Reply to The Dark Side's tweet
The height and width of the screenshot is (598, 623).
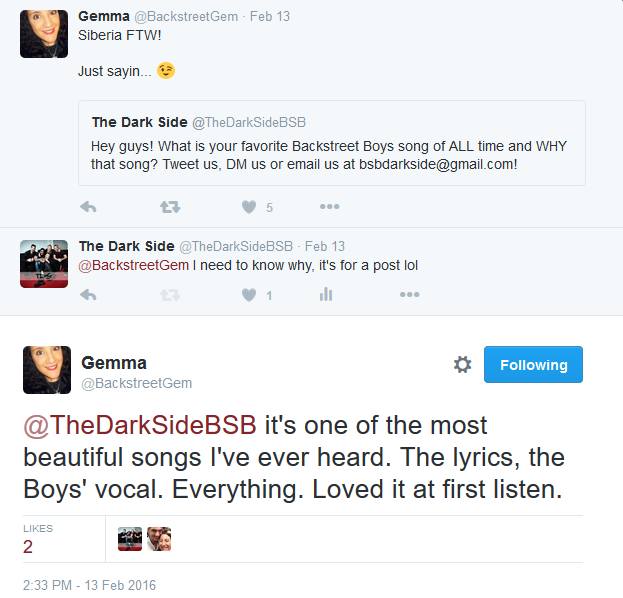[x=88, y=295]
